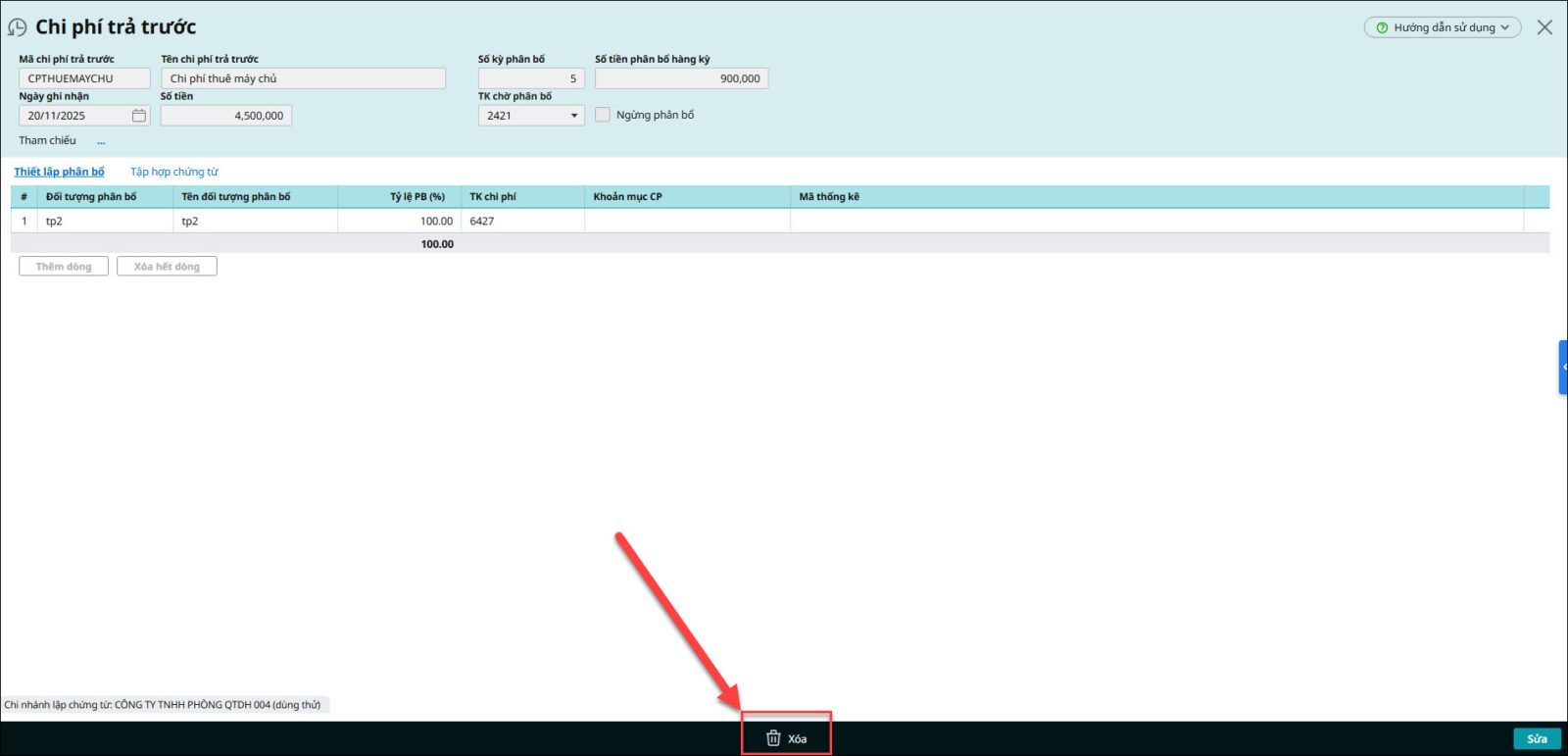Click the TK chi phí cell 6427
The height and width of the screenshot is (756, 1568).
coord(521,222)
